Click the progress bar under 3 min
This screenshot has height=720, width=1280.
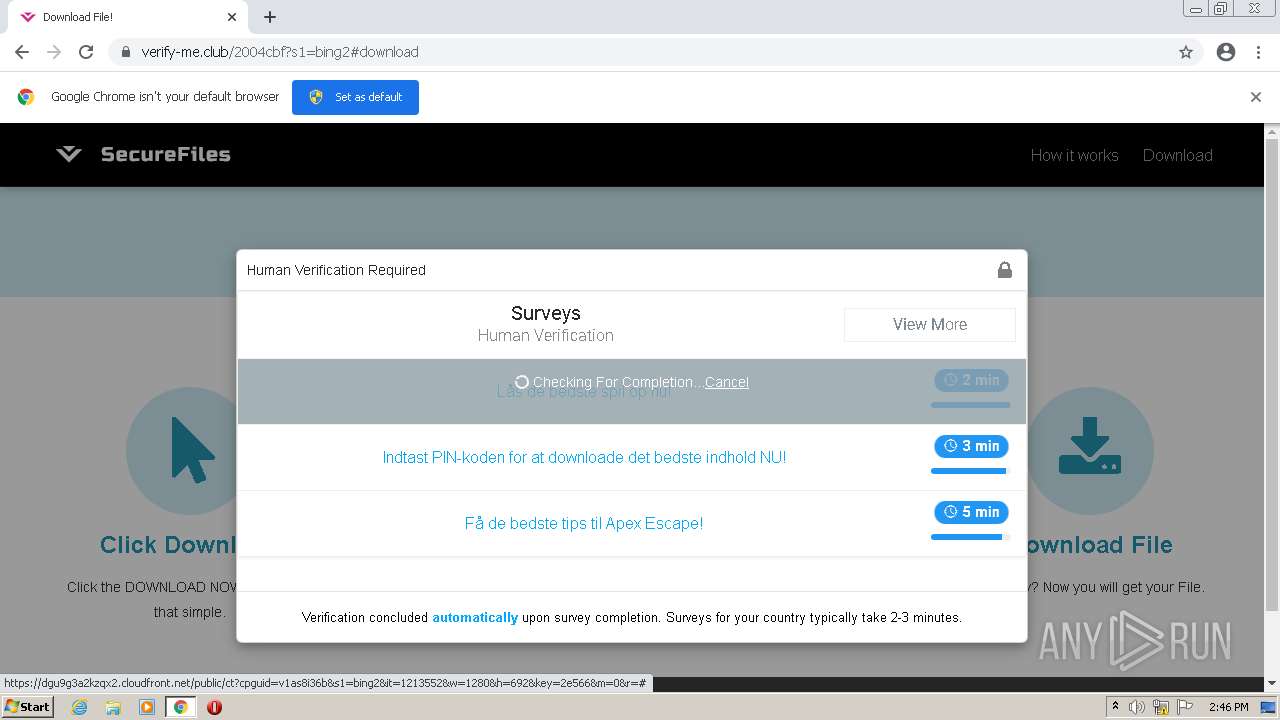[x=970, y=471]
